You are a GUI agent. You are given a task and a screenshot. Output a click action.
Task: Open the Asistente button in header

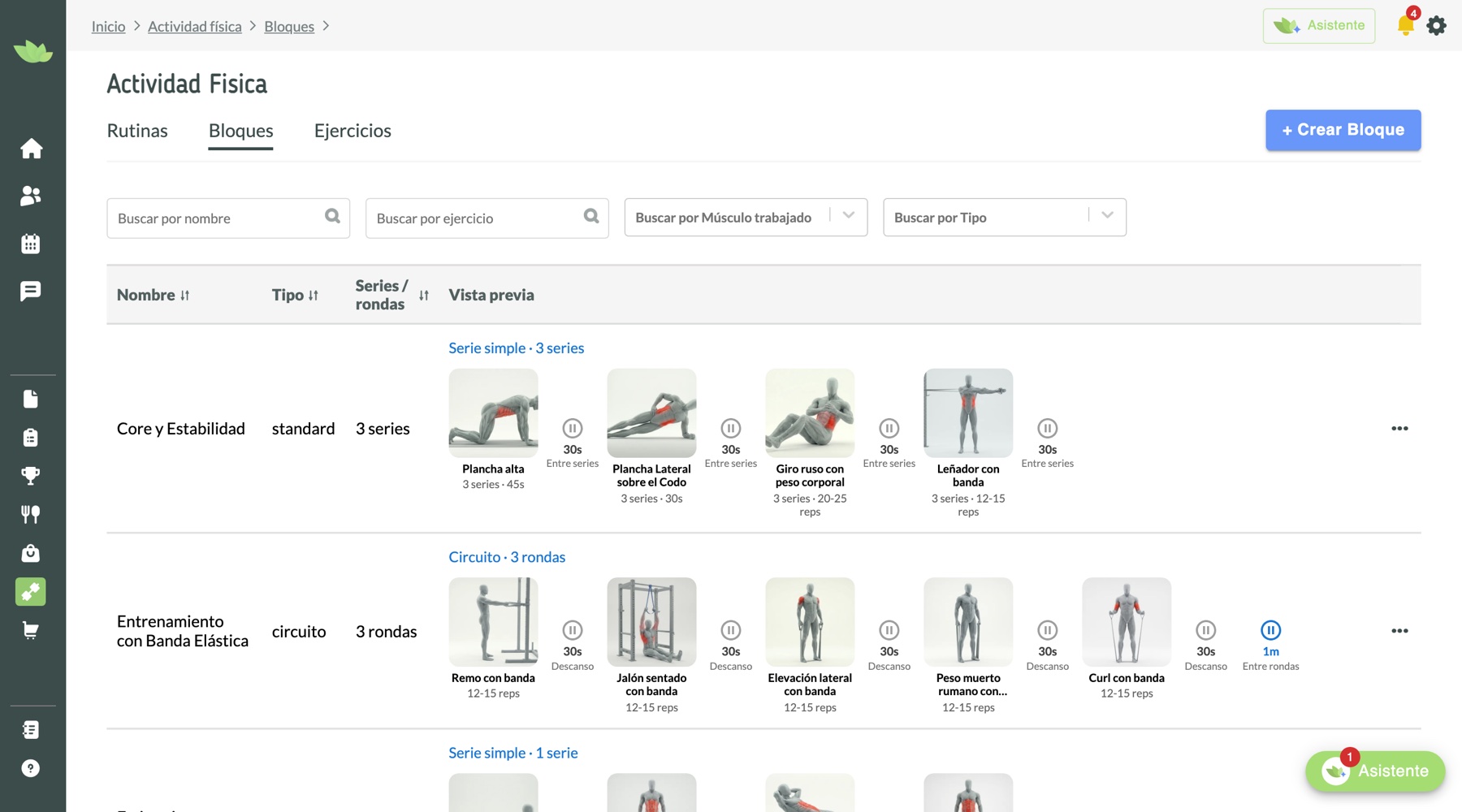[x=1319, y=26]
